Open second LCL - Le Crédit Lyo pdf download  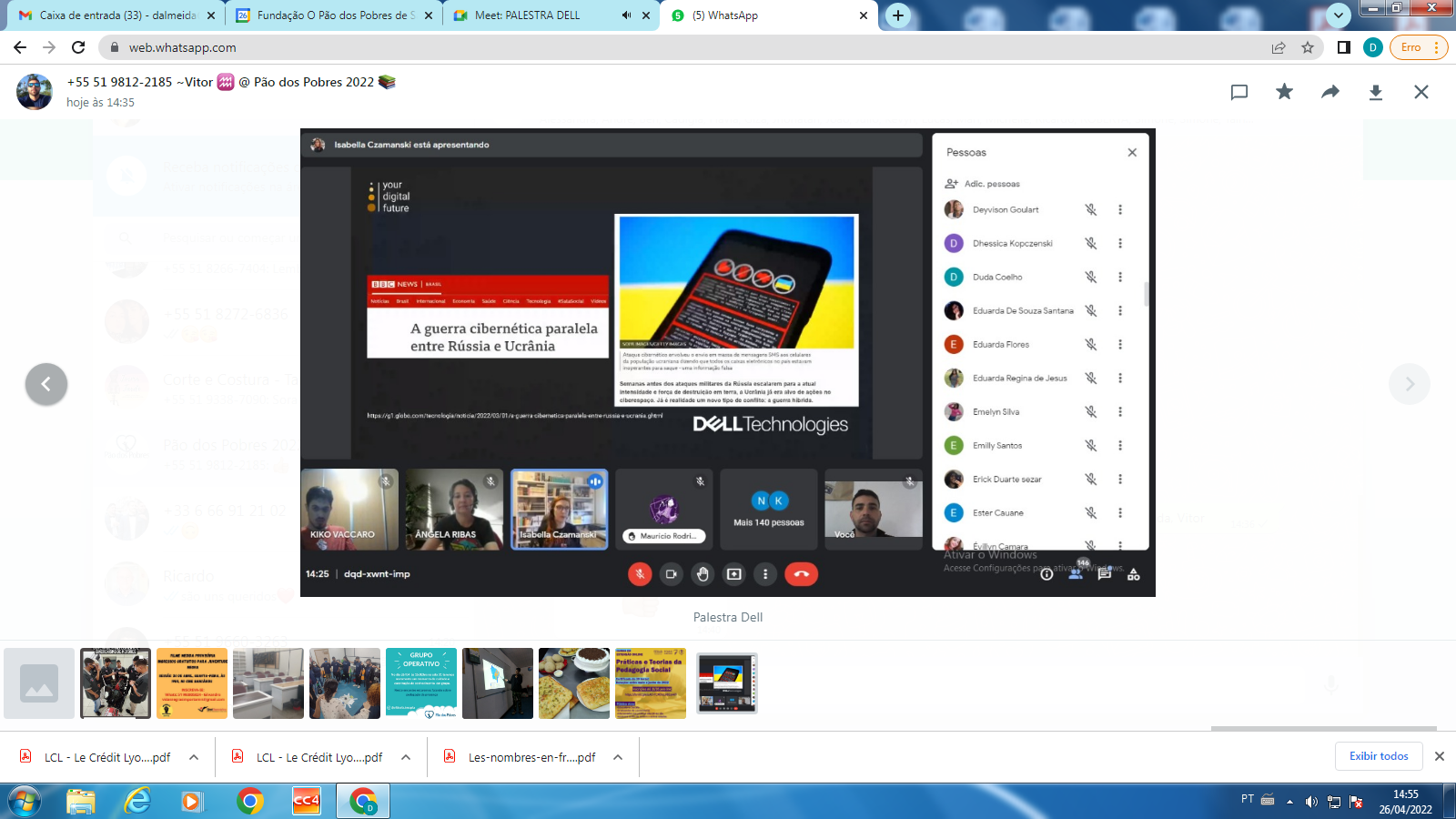pos(308,757)
